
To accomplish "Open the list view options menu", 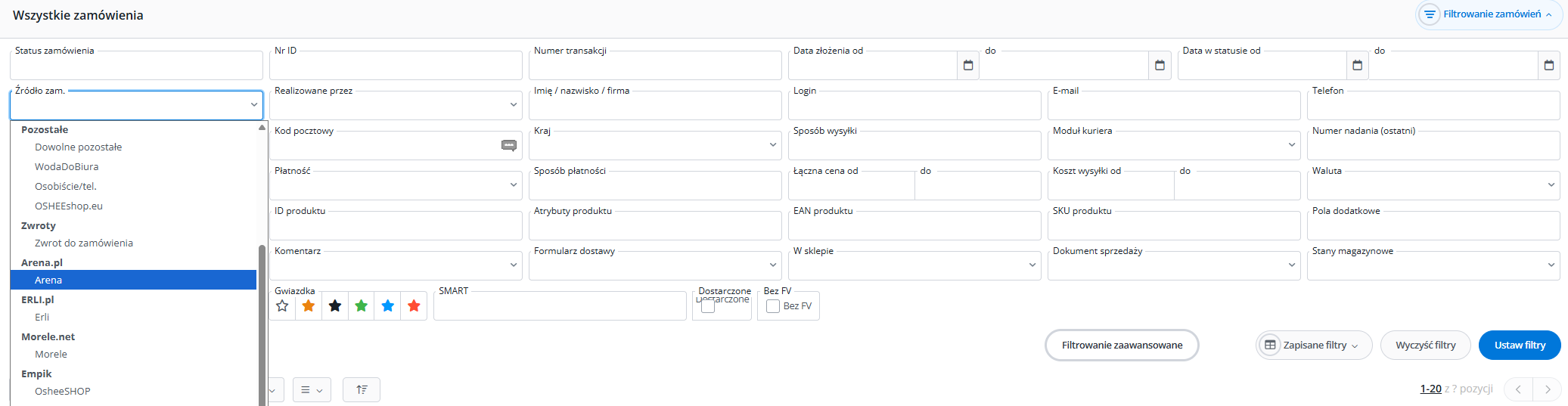I will [x=312, y=390].
